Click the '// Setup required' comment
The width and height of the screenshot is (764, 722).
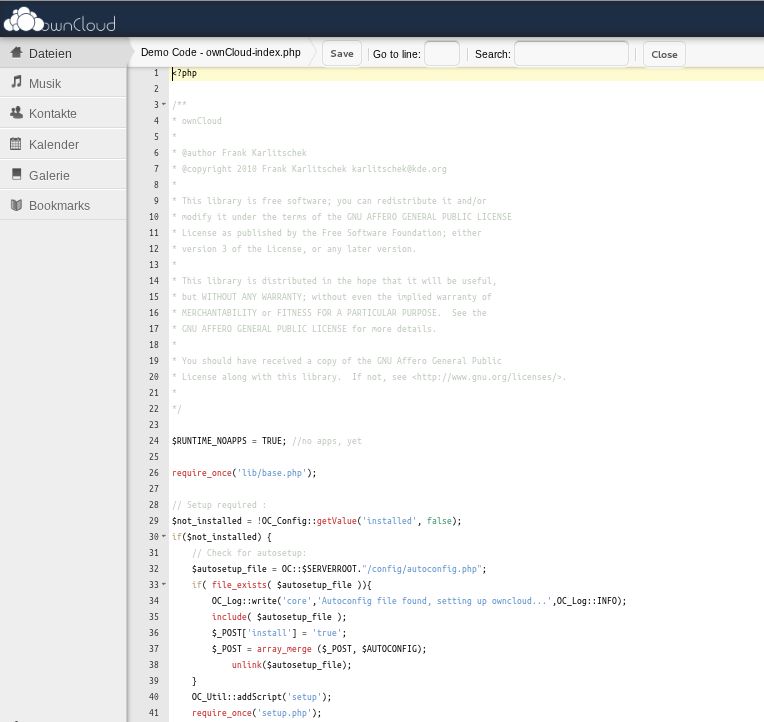click(x=219, y=505)
